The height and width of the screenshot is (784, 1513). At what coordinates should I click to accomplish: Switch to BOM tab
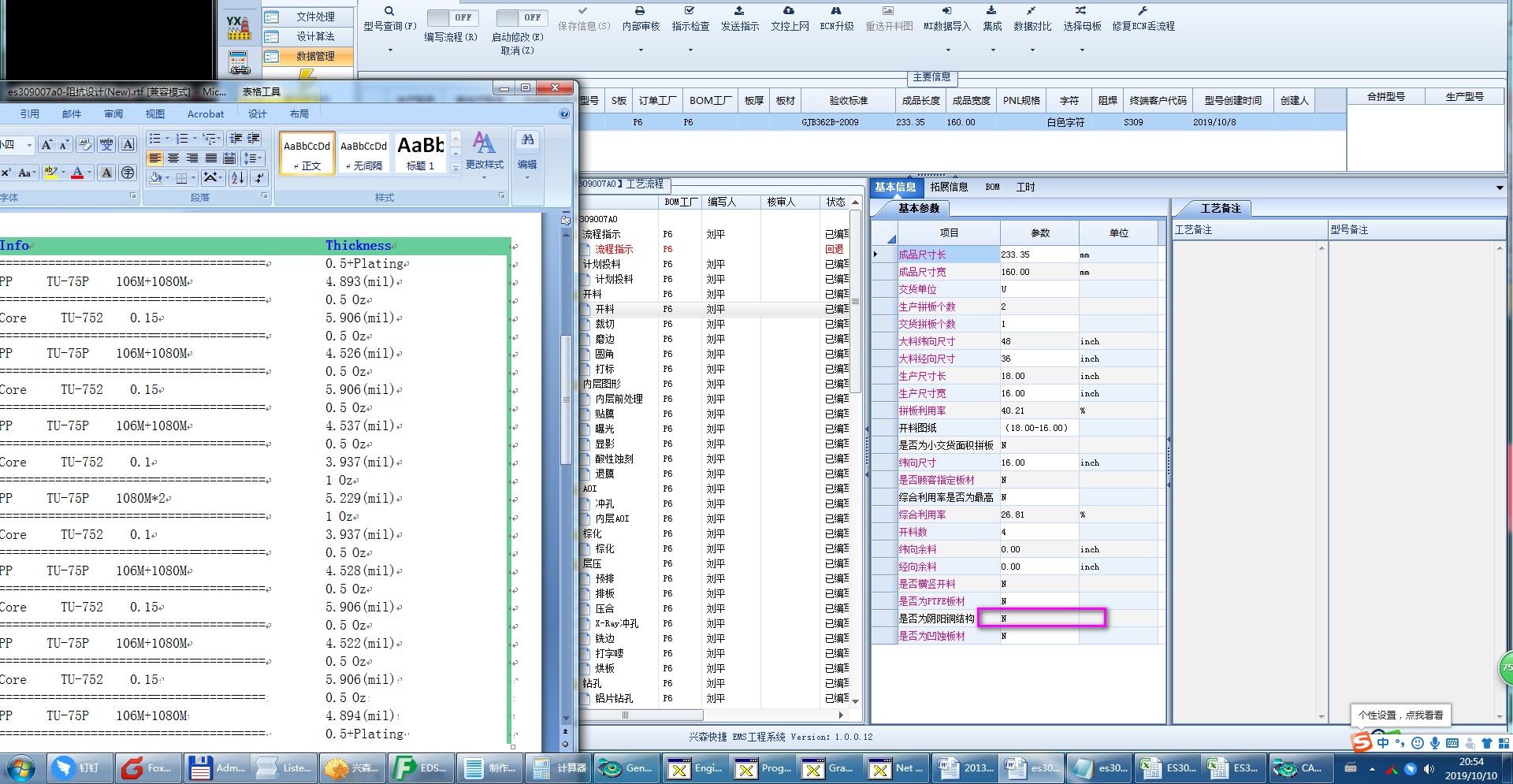[992, 187]
